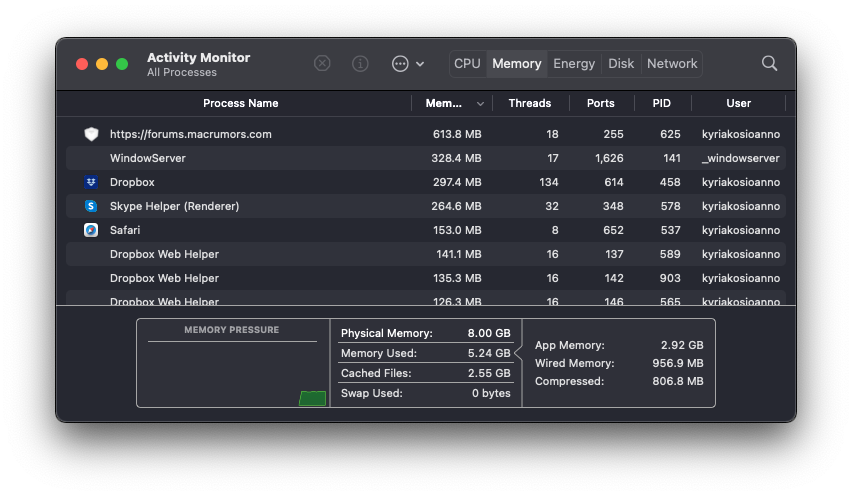The height and width of the screenshot is (496, 852).
Task: Select the Safari compass icon
Action: (91, 230)
